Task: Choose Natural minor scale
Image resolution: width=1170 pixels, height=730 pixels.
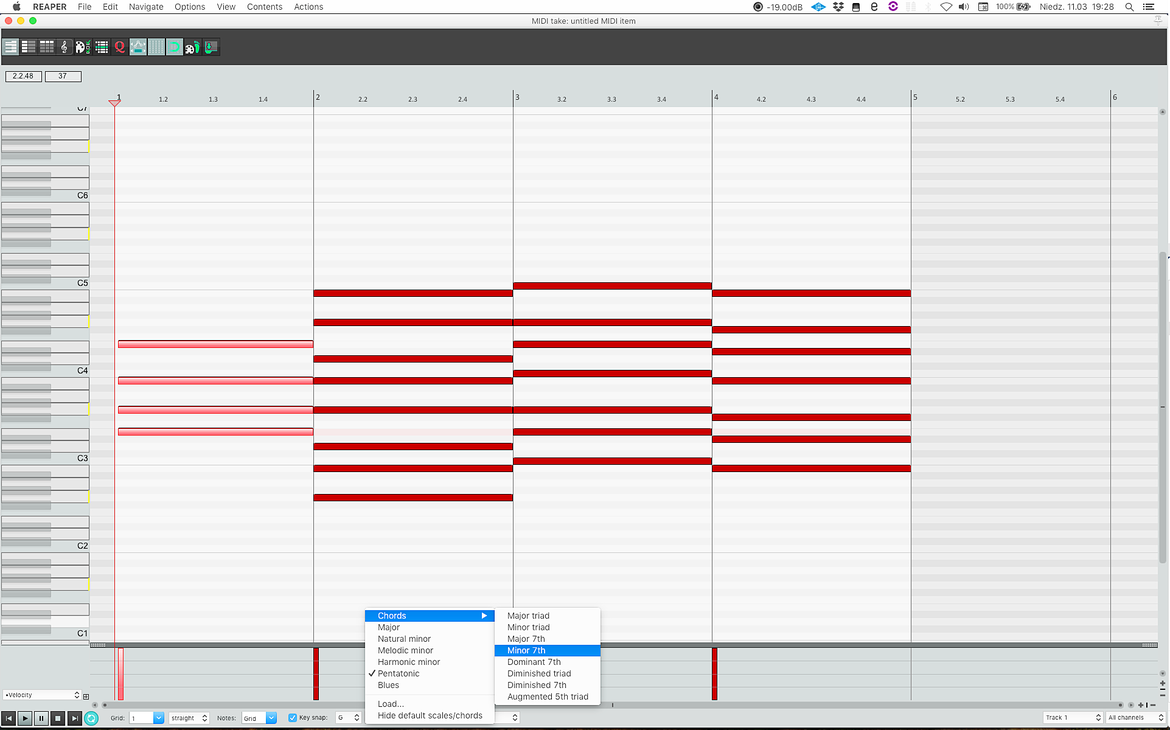Action: 429,639
